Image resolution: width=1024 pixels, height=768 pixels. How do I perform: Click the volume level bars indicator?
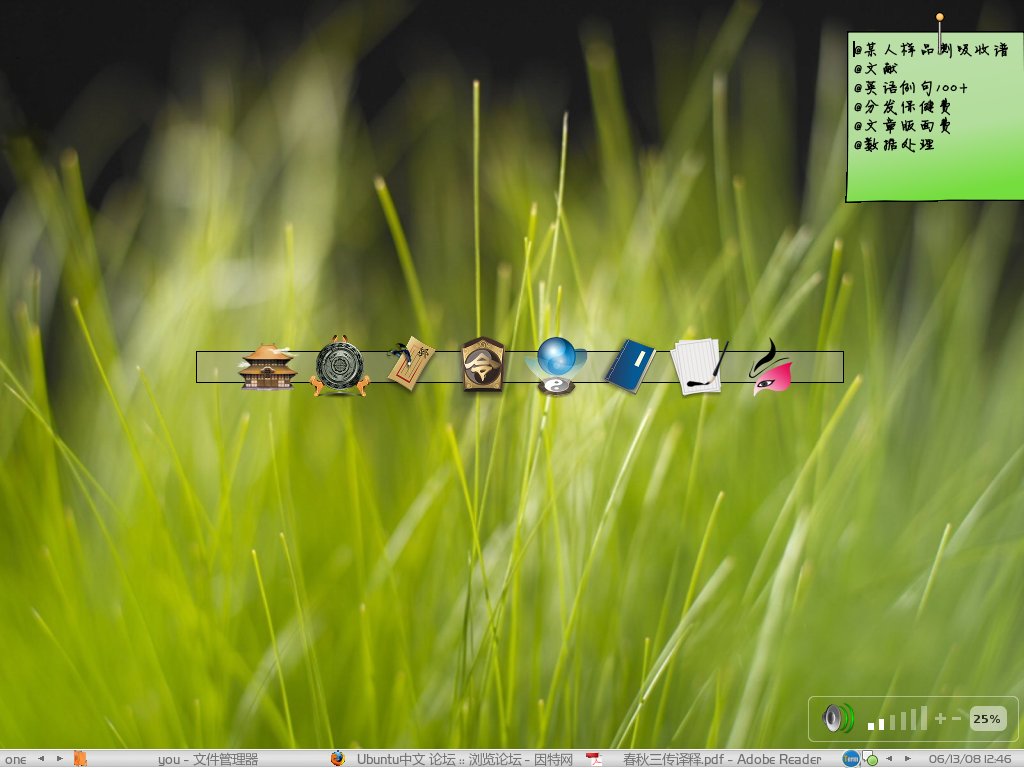tap(897, 718)
